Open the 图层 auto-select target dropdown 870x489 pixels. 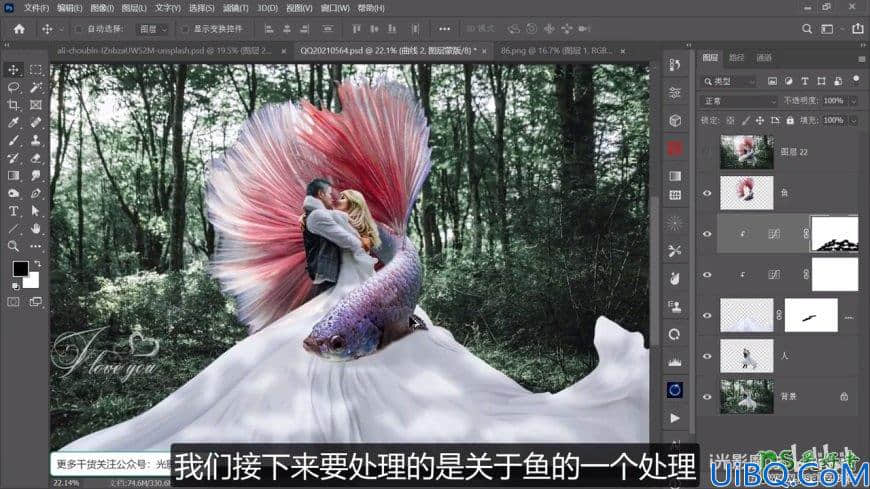(x=153, y=29)
